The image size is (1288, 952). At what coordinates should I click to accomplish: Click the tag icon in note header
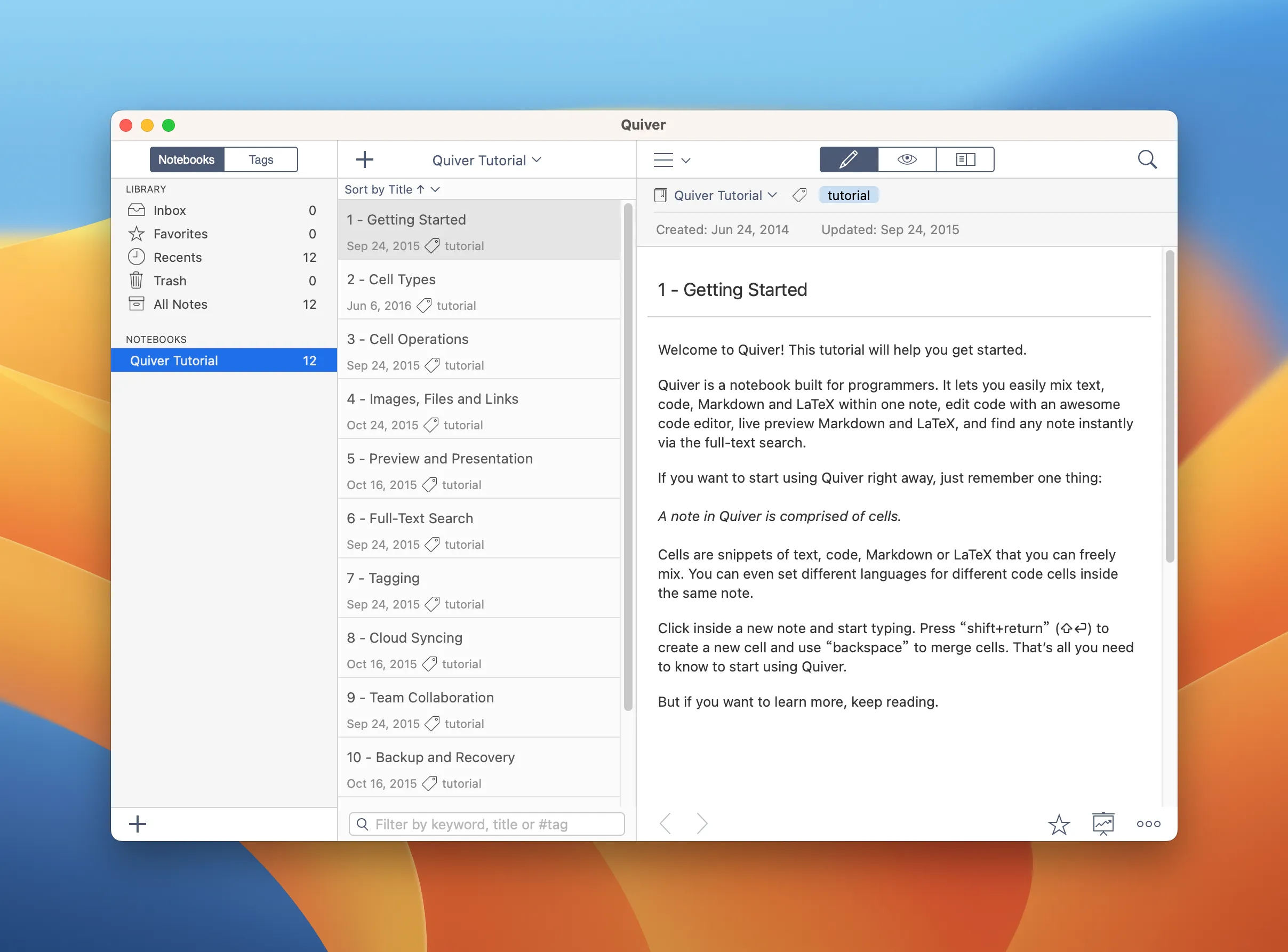(799, 195)
